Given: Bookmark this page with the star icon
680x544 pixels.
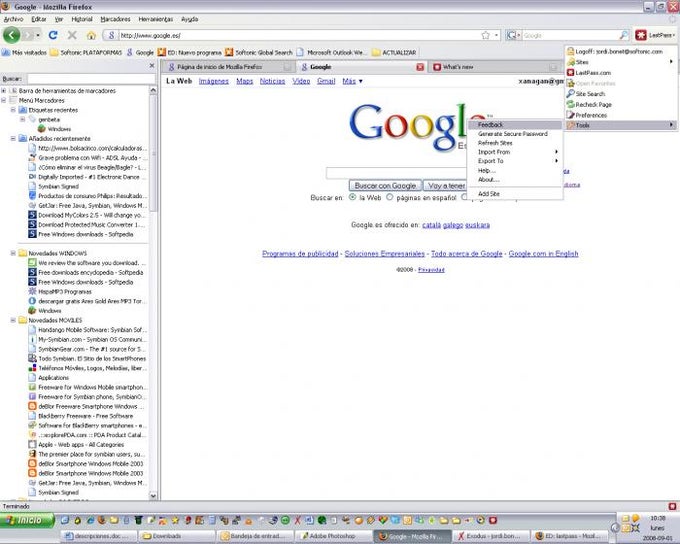Looking at the screenshot, I should tap(486, 35).
